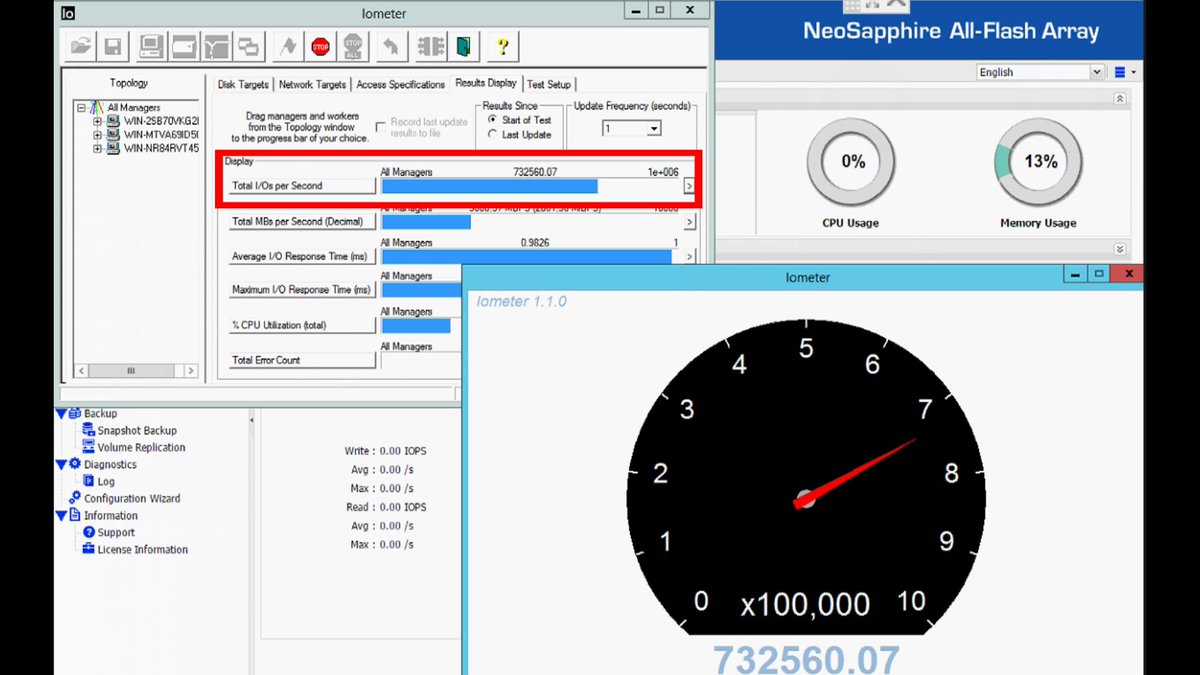
Task: Start tests with the green flag icon
Action: click(x=288, y=46)
